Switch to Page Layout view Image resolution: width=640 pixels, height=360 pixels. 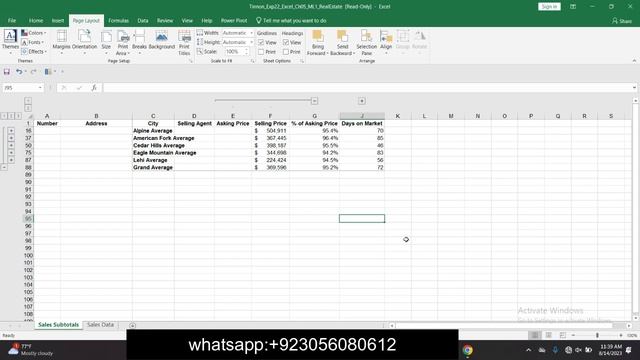click(x=549, y=335)
